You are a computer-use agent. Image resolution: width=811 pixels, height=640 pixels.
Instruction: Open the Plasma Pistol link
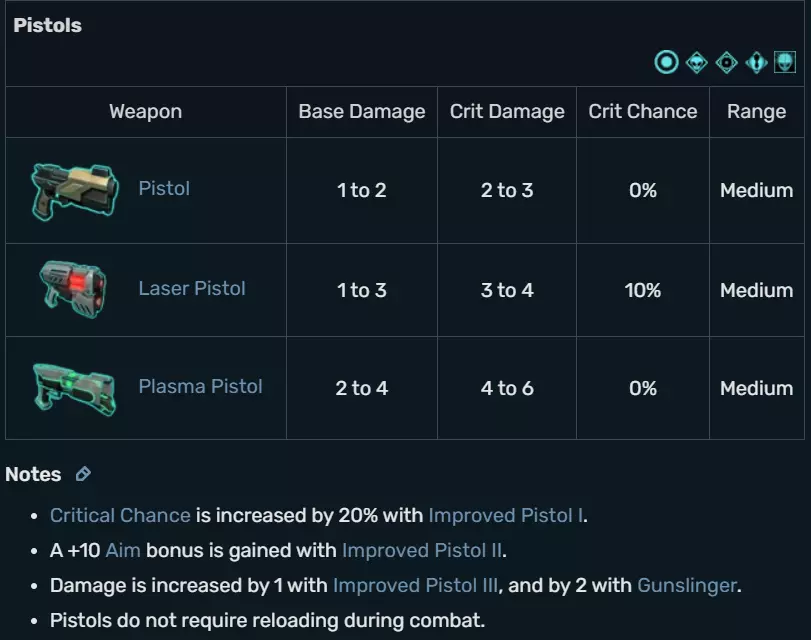(x=200, y=386)
